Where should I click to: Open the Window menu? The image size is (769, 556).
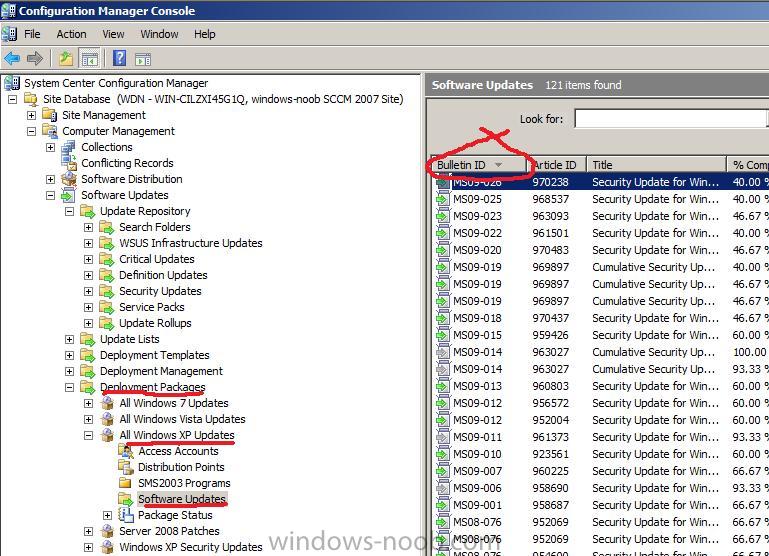159,34
